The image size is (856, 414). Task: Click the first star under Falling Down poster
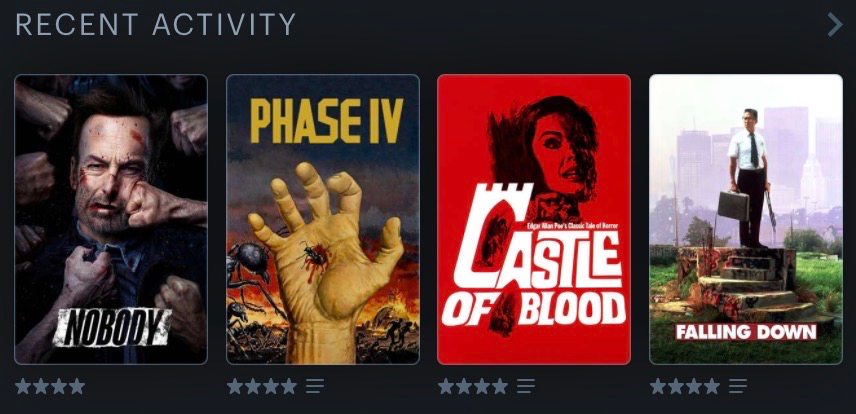[x=658, y=387]
